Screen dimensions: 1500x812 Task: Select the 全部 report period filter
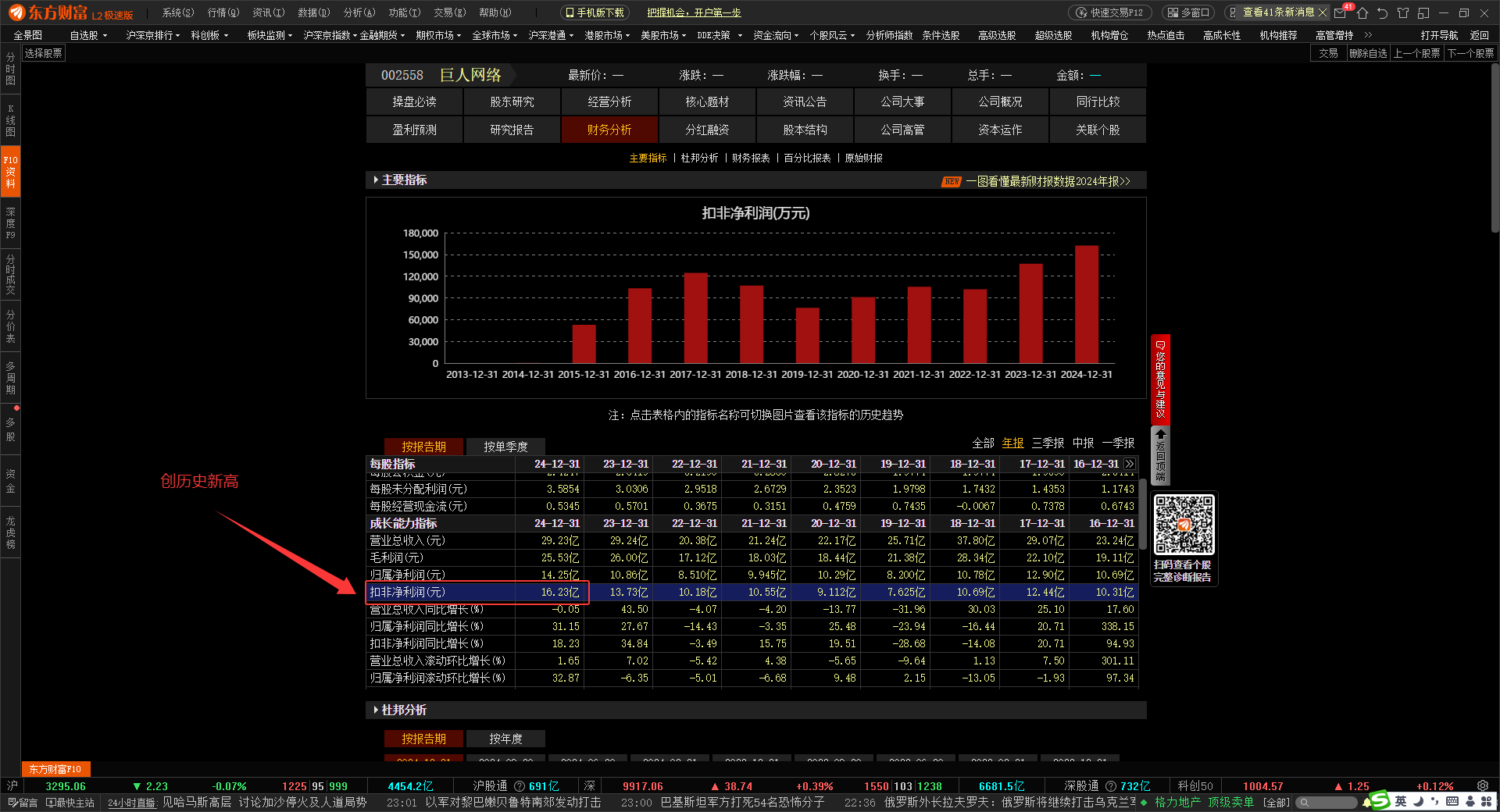pyautogui.click(x=983, y=443)
